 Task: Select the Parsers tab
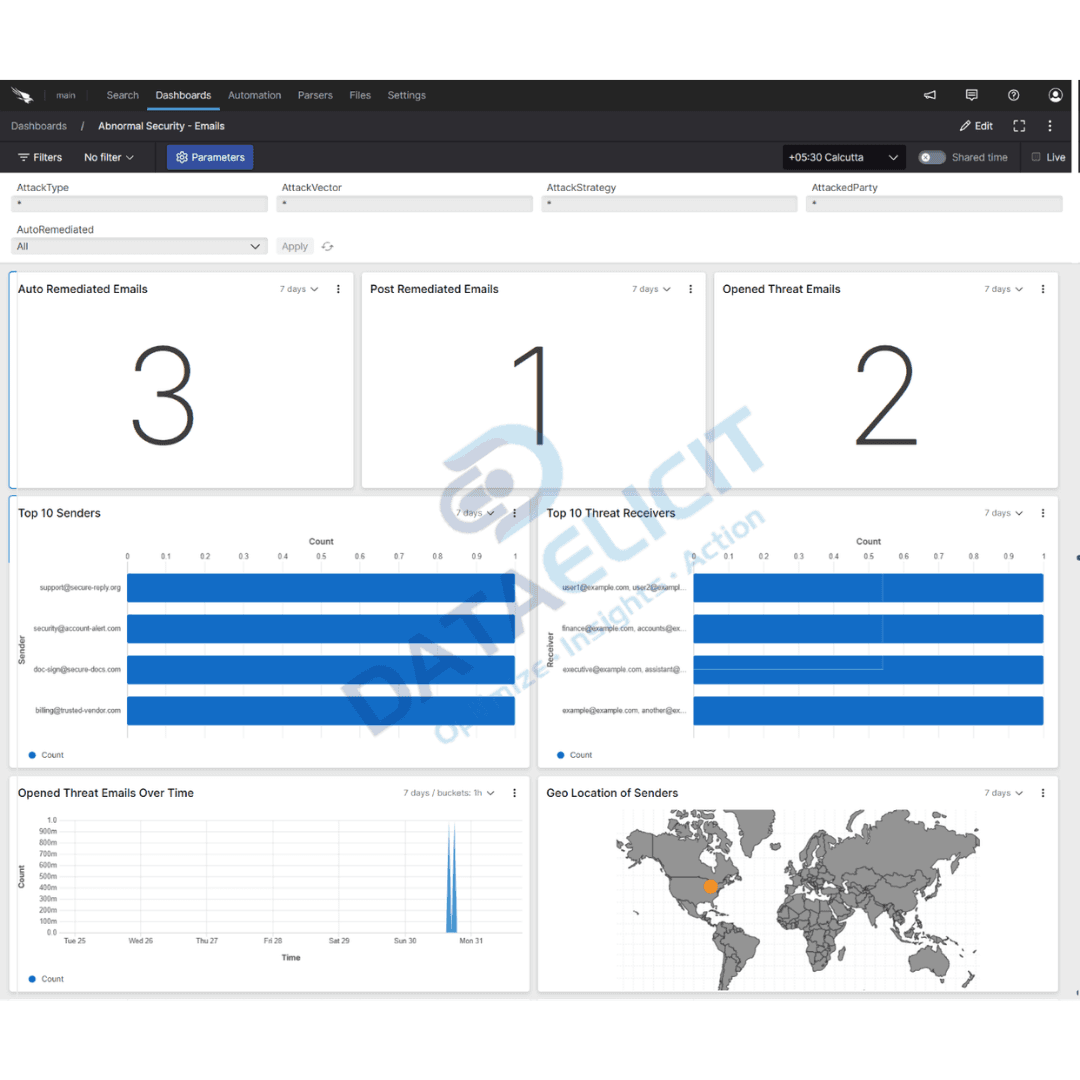pyautogui.click(x=315, y=95)
